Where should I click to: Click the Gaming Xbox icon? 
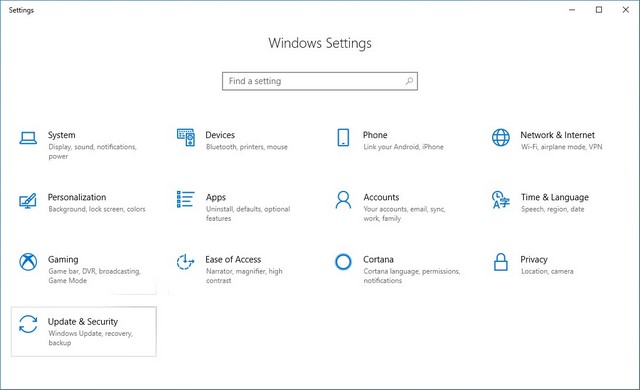pos(28,262)
